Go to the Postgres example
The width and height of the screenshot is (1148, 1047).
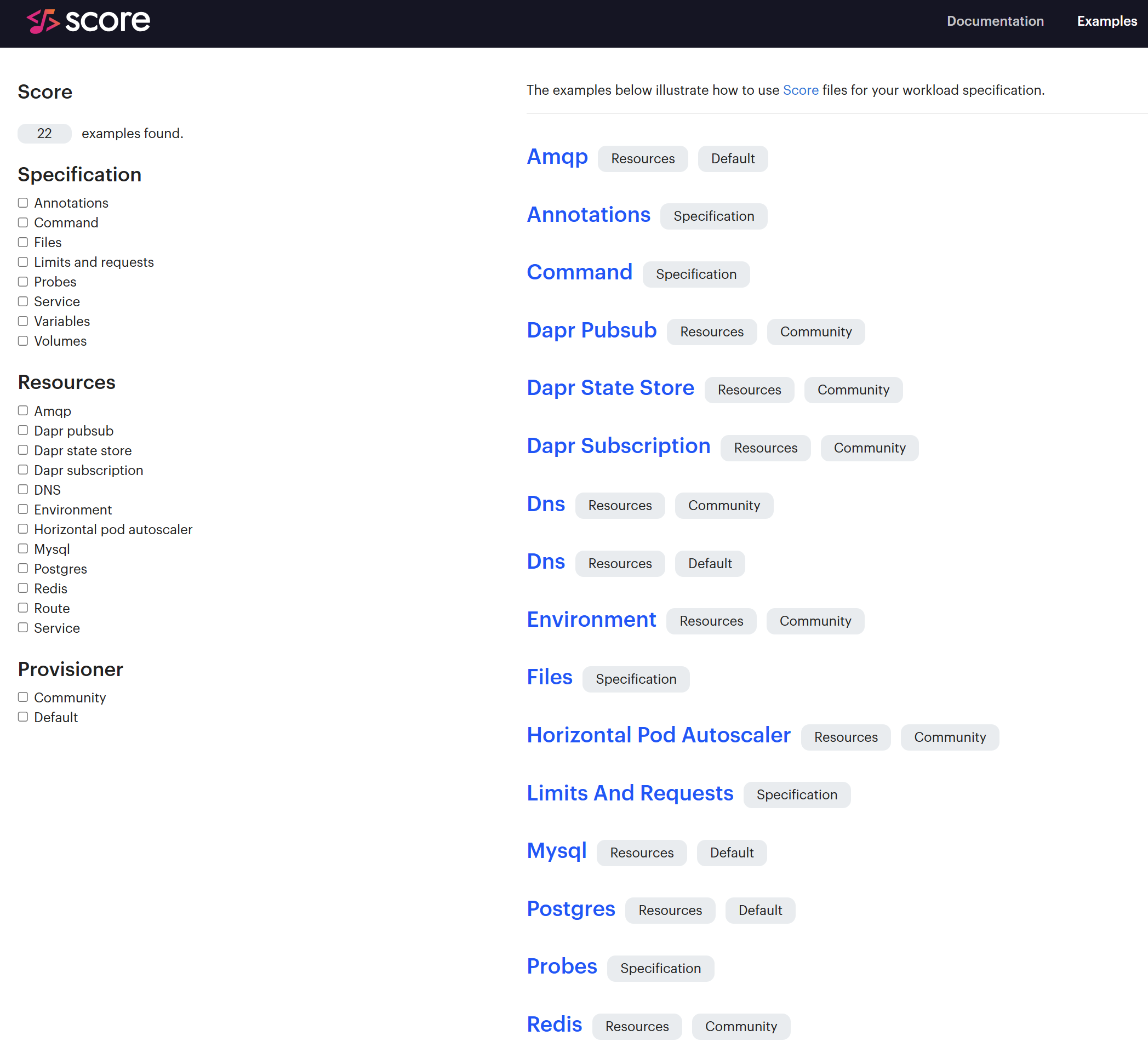pos(570,908)
